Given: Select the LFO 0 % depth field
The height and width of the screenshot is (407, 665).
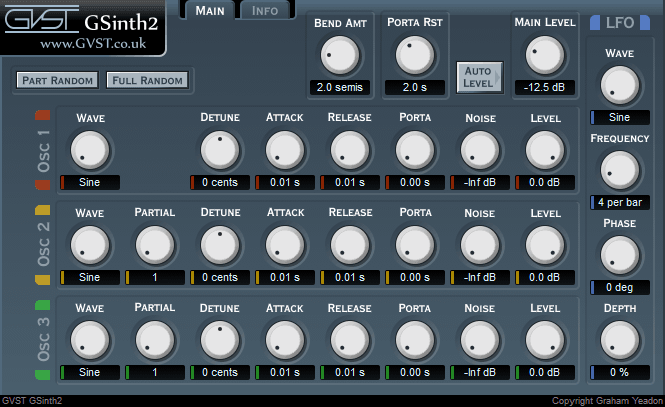Looking at the screenshot, I should 620,372.
